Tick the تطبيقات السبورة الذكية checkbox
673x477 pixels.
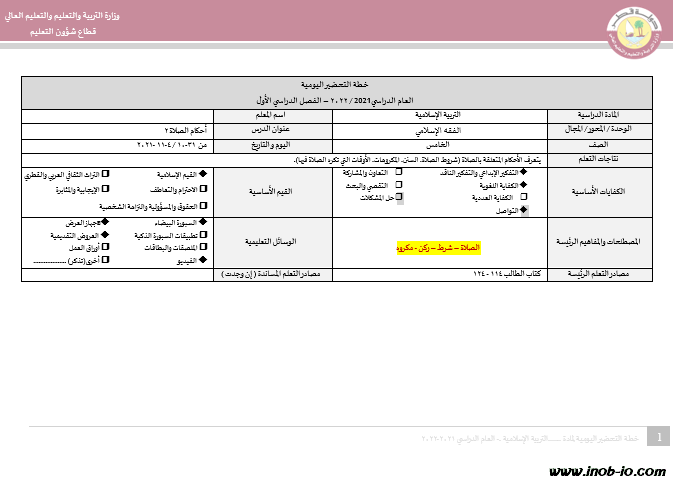[x=203, y=235]
